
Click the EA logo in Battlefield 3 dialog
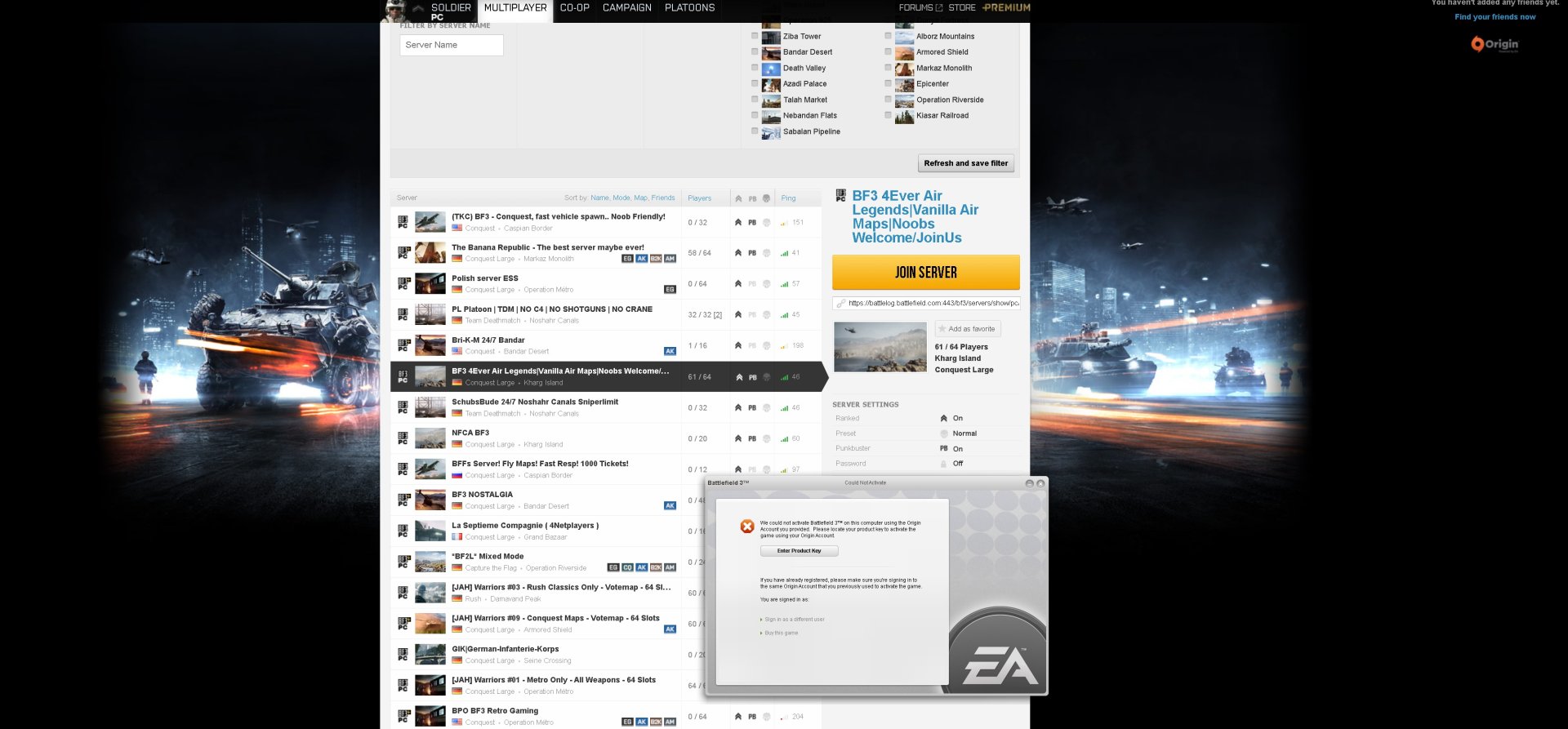[1001, 665]
